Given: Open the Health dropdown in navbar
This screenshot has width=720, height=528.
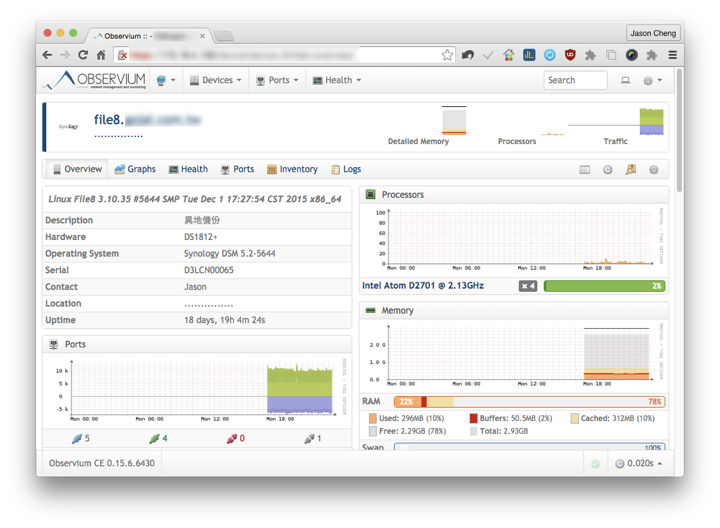Looking at the screenshot, I should pyautogui.click(x=337, y=80).
